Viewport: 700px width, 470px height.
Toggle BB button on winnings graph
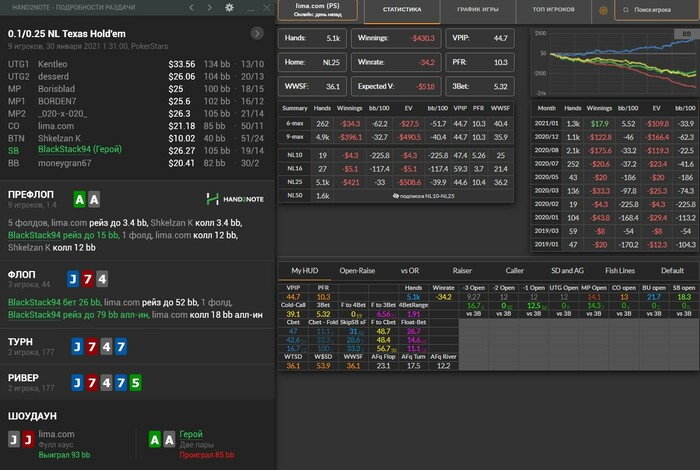[686, 34]
